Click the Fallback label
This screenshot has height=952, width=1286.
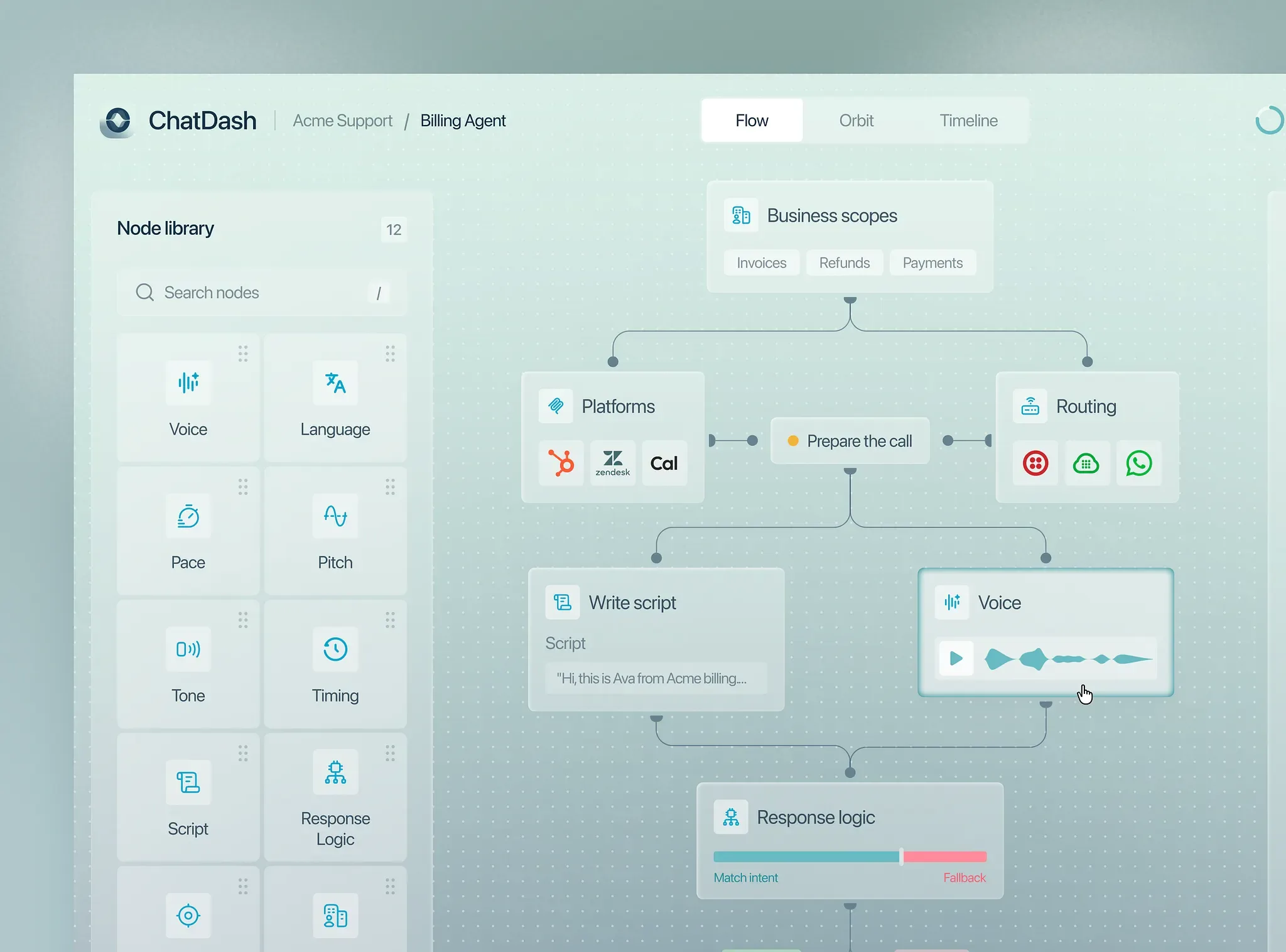tap(964, 878)
